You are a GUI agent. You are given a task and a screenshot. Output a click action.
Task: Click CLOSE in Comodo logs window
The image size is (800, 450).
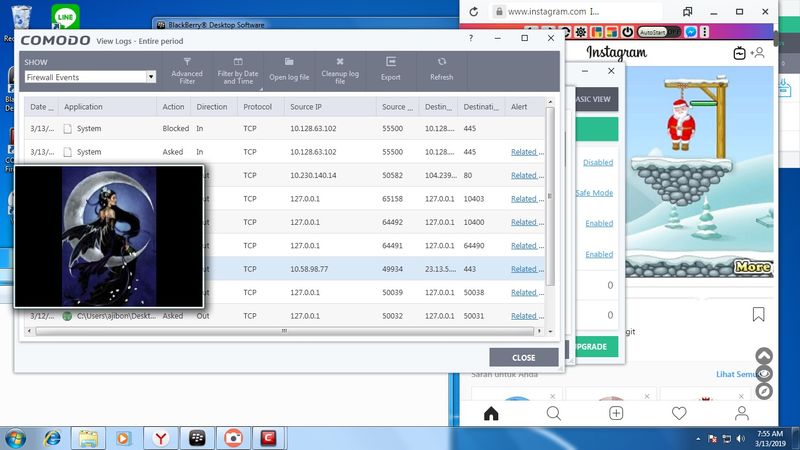(523, 357)
